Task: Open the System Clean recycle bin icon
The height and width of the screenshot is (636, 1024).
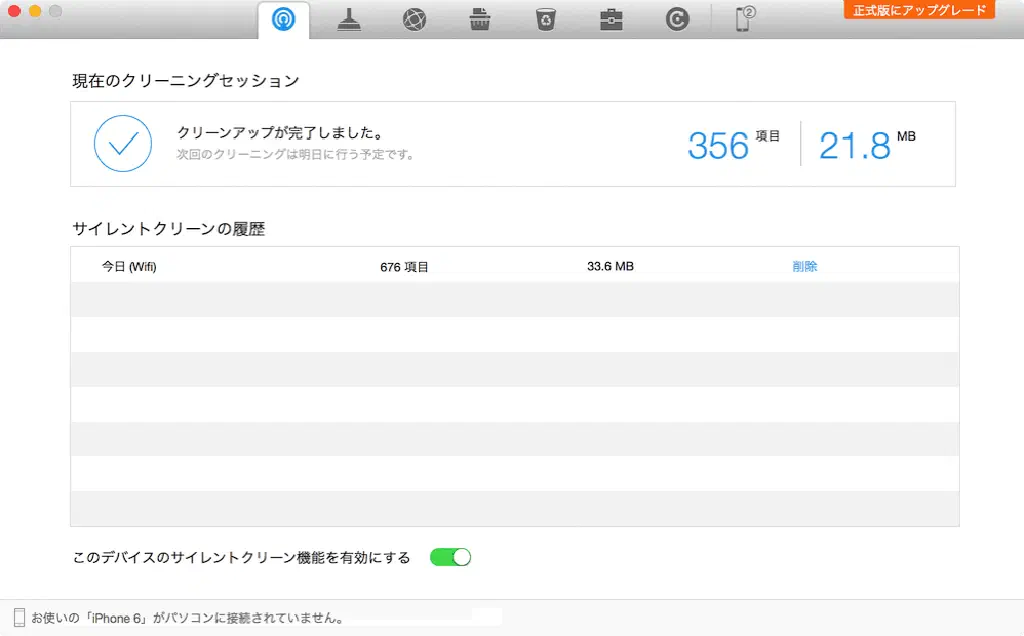Action: click(x=545, y=20)
